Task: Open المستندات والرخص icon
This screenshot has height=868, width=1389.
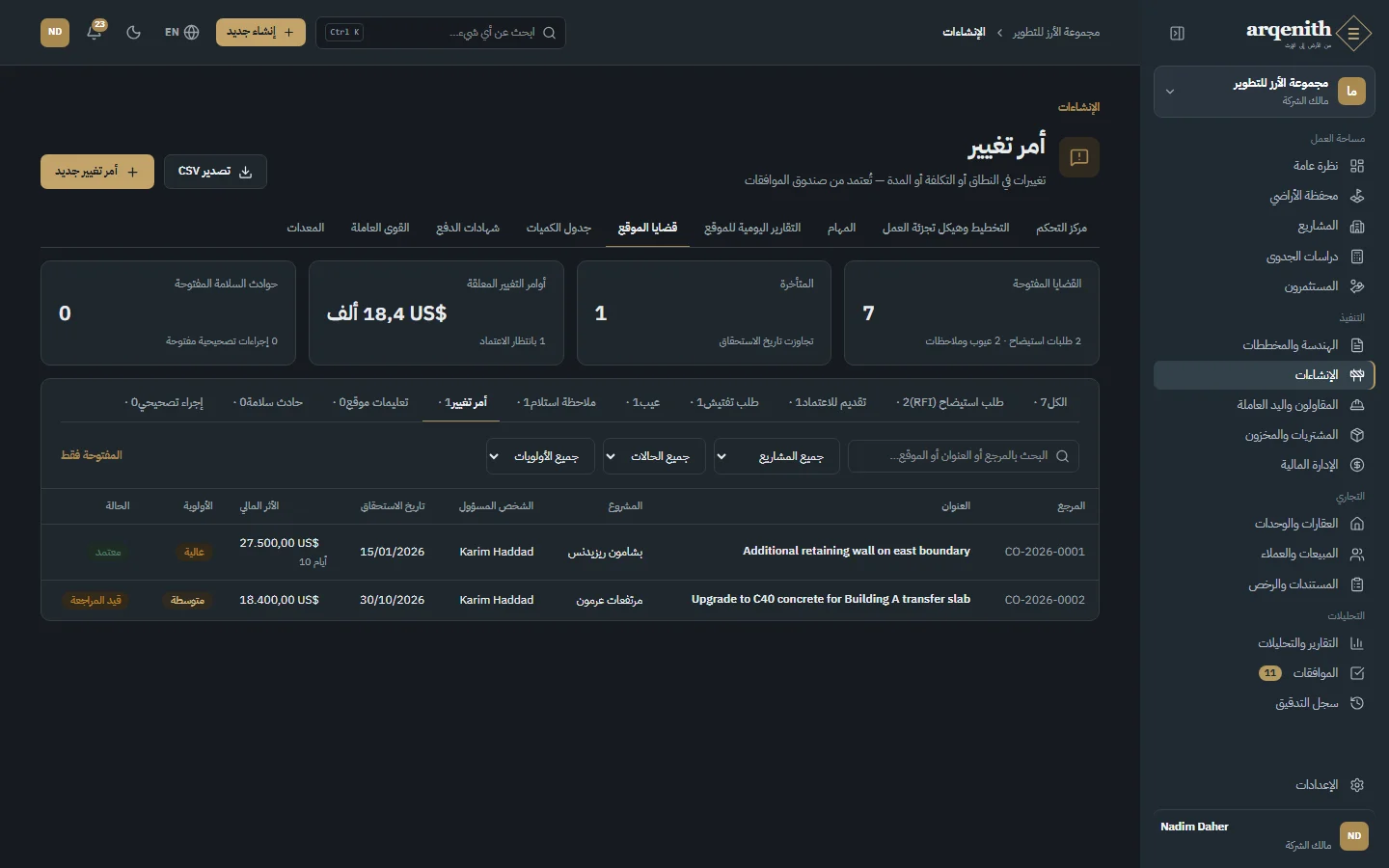Action: pyautogui.click(x=1357, y=584)
